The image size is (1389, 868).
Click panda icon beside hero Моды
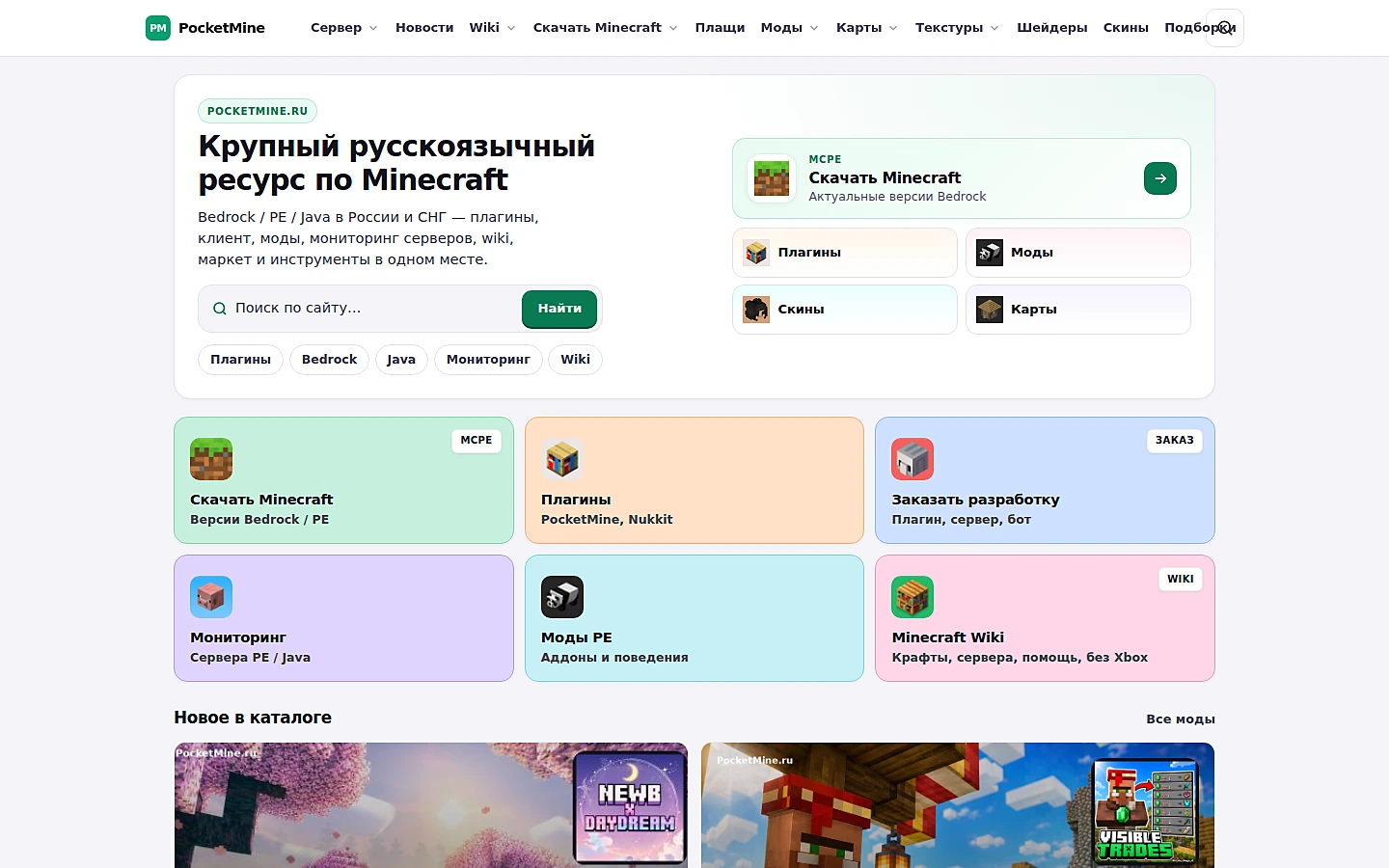[990, 253]
